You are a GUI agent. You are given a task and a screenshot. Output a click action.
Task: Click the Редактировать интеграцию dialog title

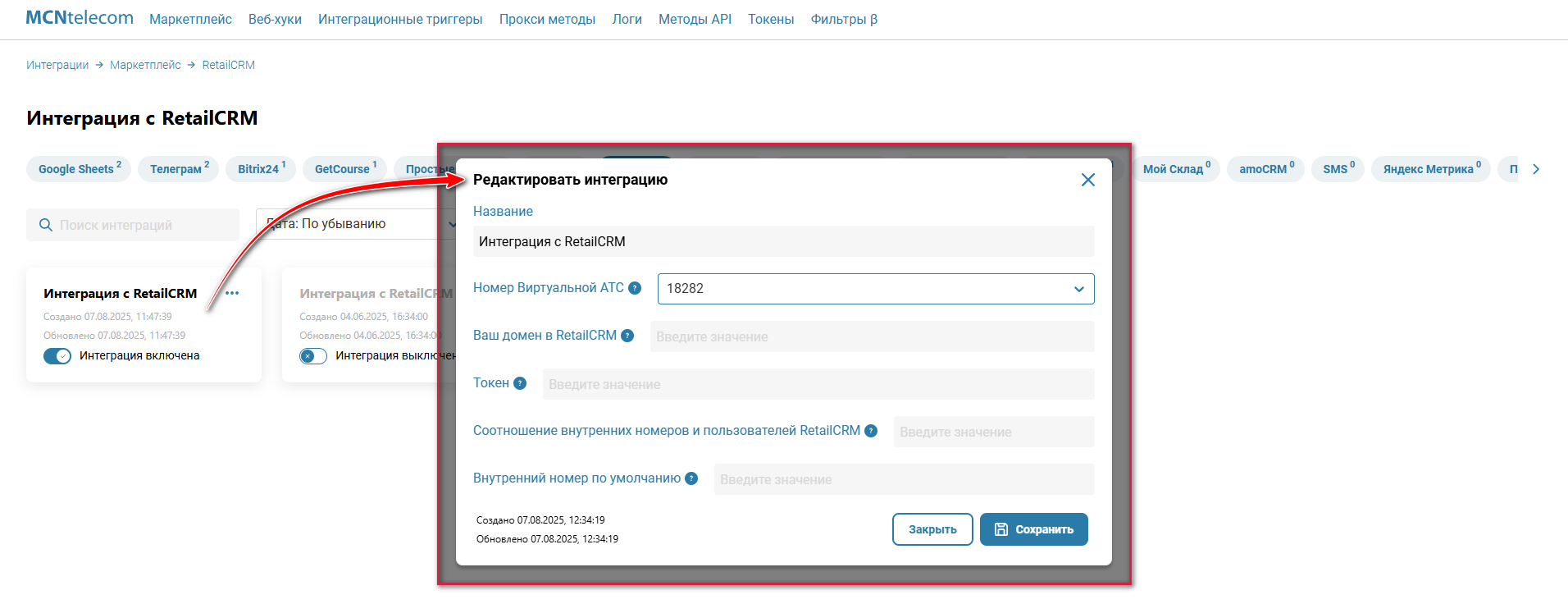[570, 180]
